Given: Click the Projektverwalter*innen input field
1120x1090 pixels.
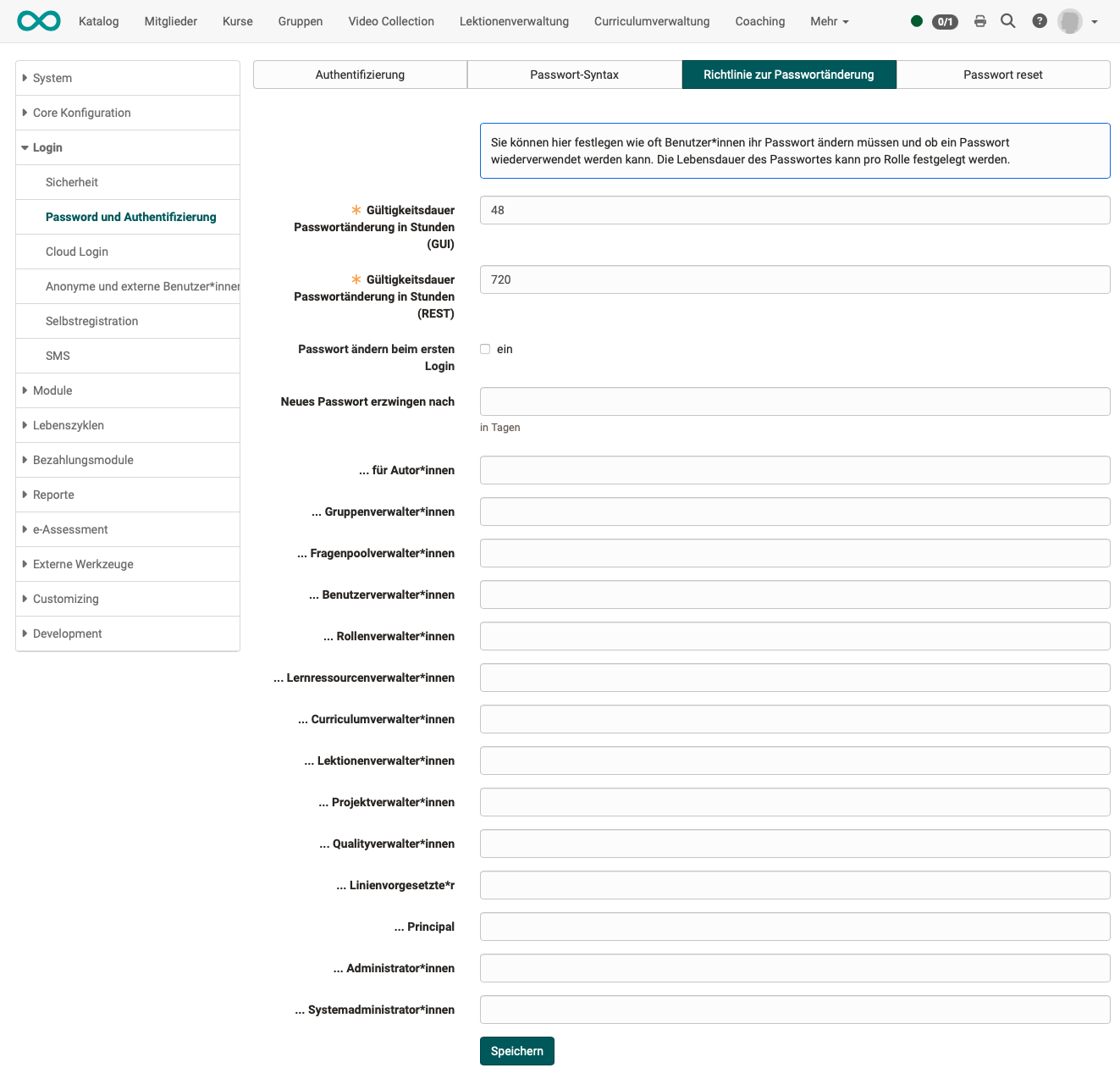Looking at the screenshot, I should (x=795, y=802).
